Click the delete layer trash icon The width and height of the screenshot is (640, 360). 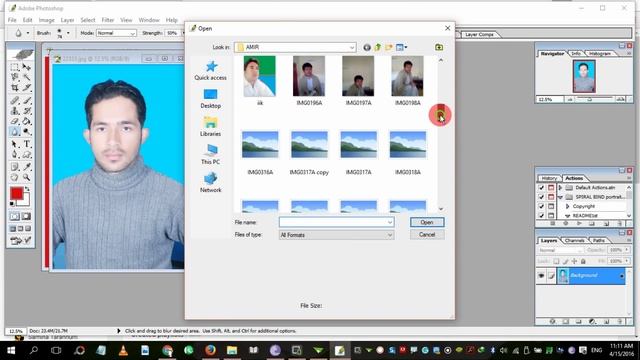point(620,321)
